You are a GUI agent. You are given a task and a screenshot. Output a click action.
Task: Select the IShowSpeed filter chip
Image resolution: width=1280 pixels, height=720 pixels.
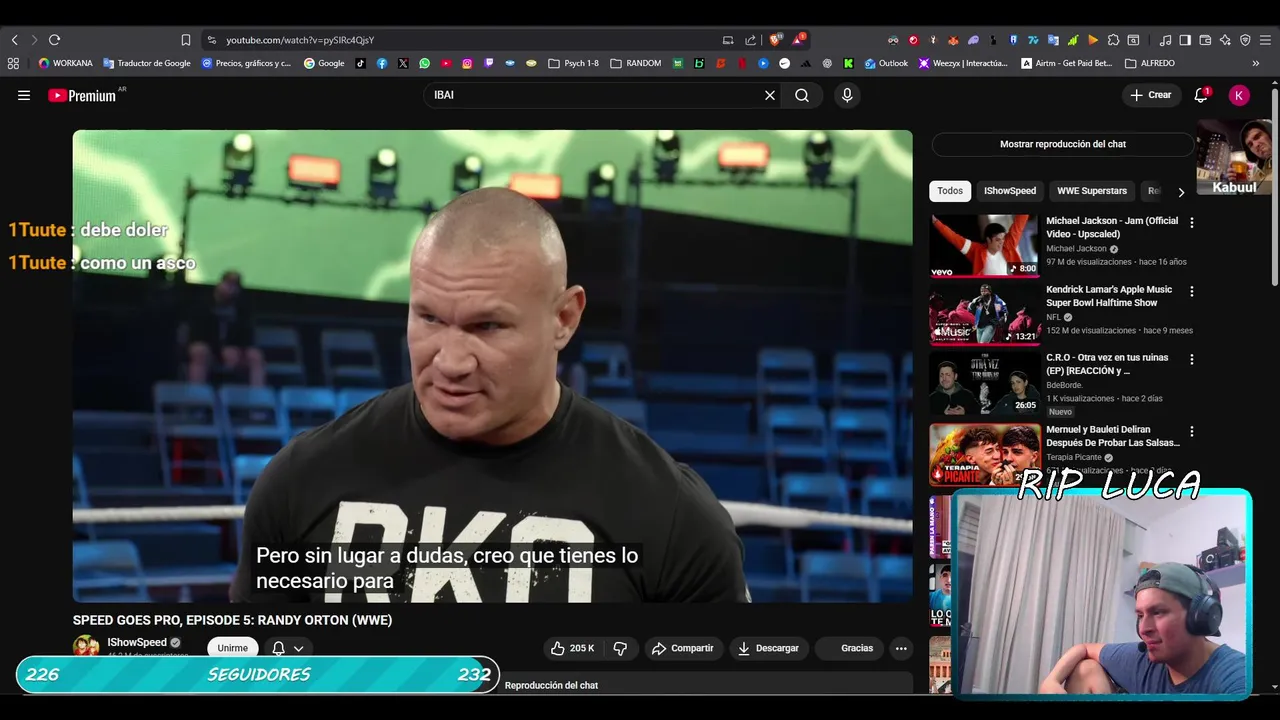(1010, 191)
